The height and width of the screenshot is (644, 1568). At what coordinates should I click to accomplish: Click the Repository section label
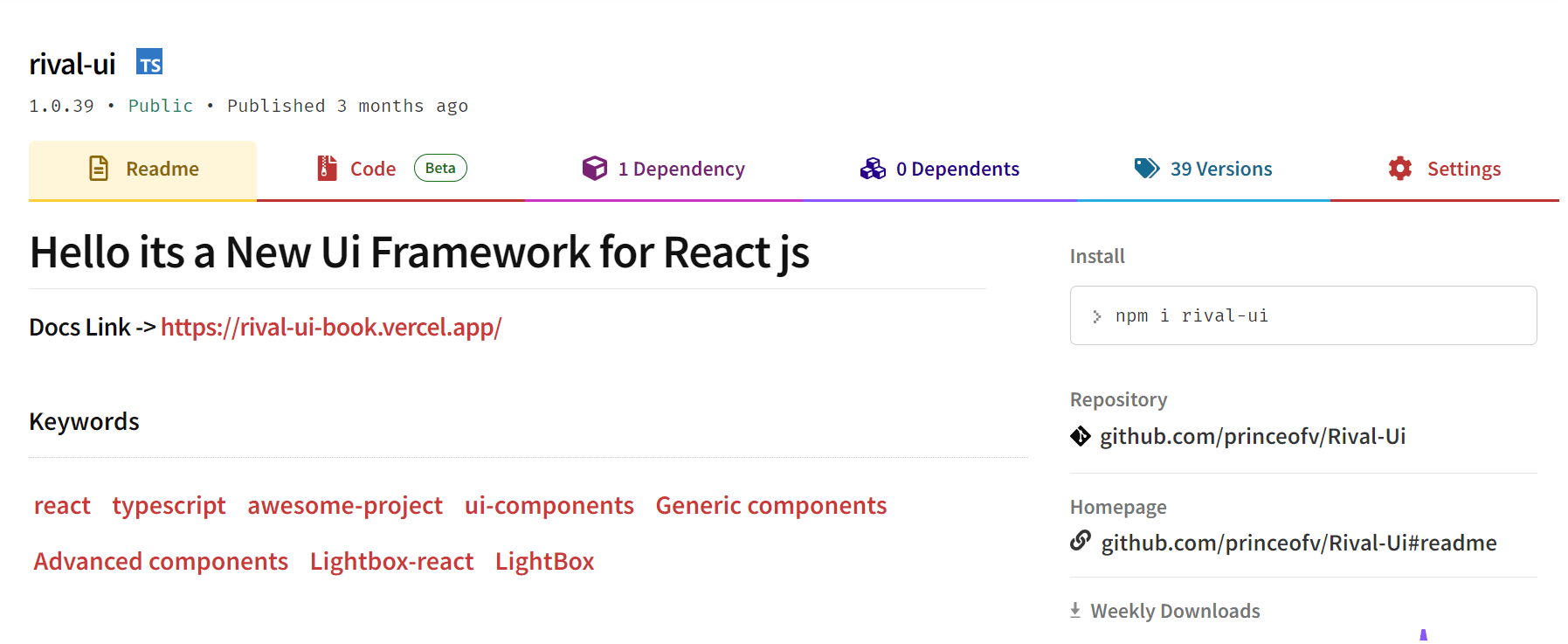pyautogui.click(x=1119, y=399)
